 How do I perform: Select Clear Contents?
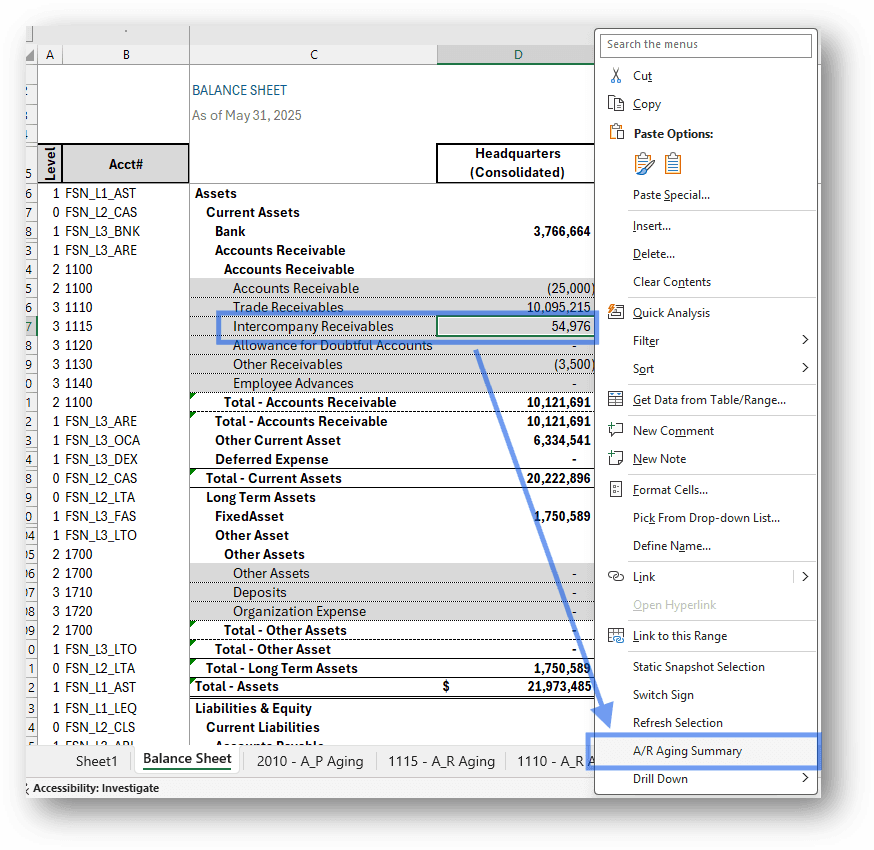coord(672,281)
